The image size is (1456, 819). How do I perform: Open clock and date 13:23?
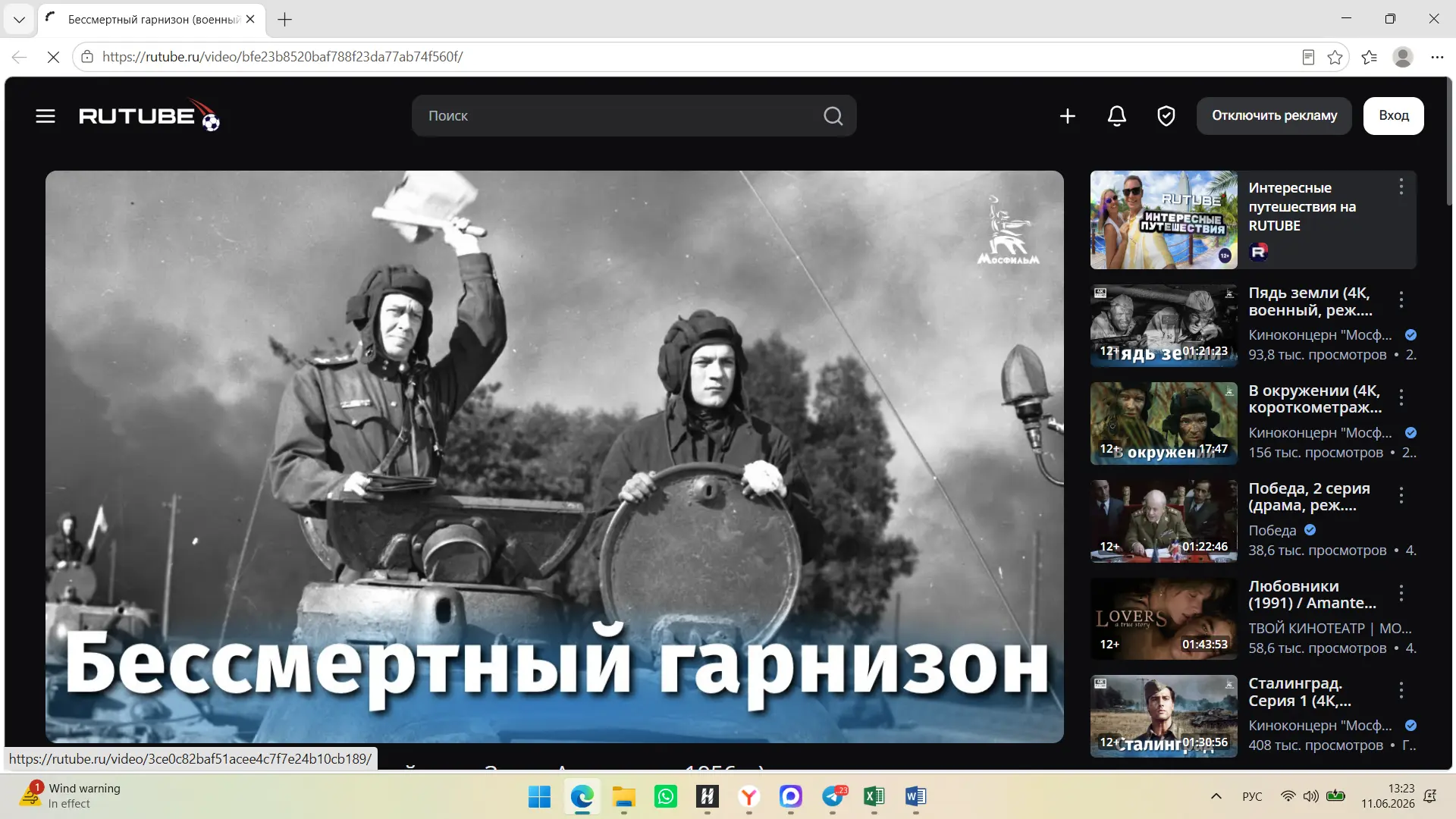pos(1387,795)
